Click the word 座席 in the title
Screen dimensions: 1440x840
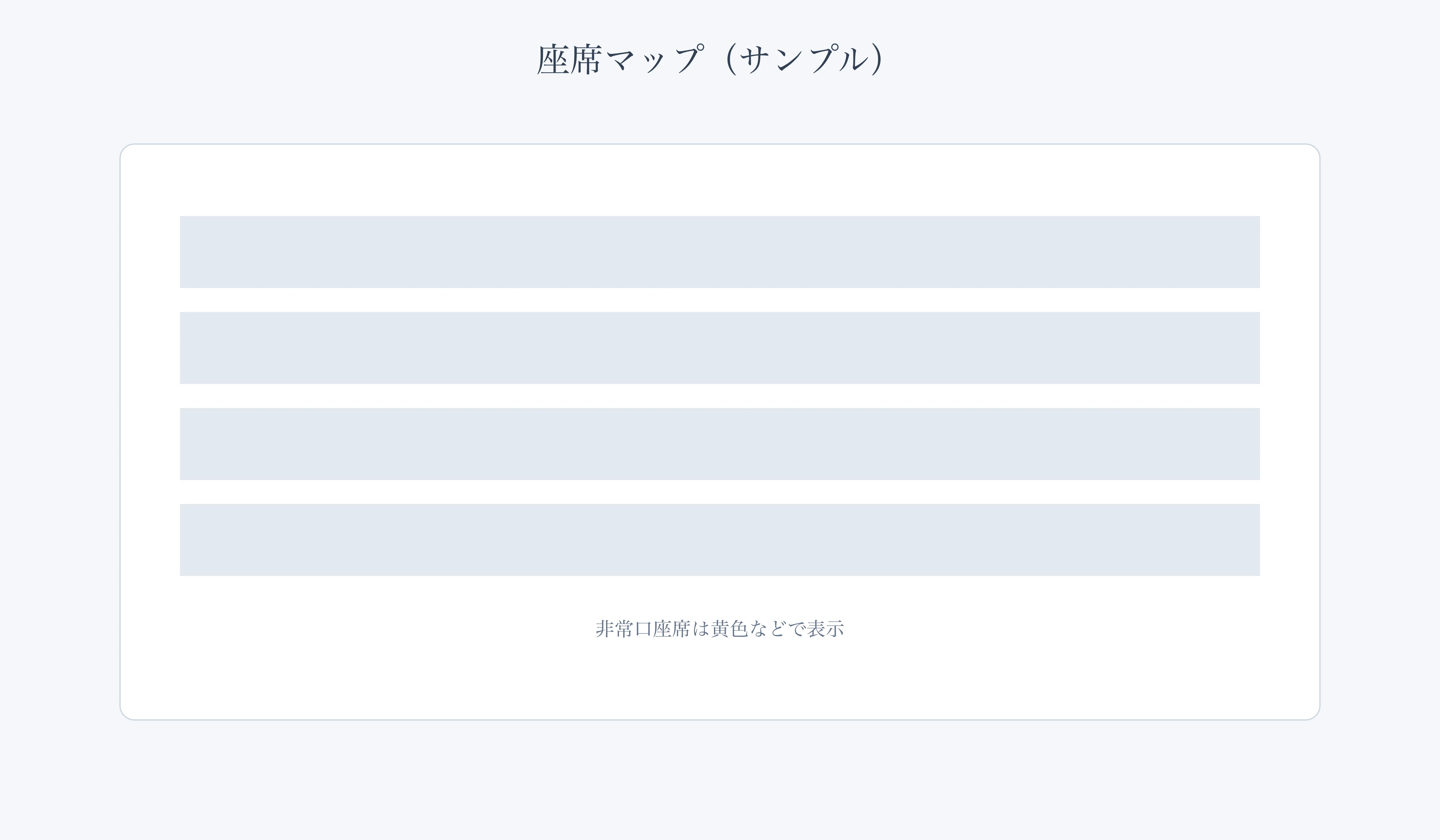[570, 59]
